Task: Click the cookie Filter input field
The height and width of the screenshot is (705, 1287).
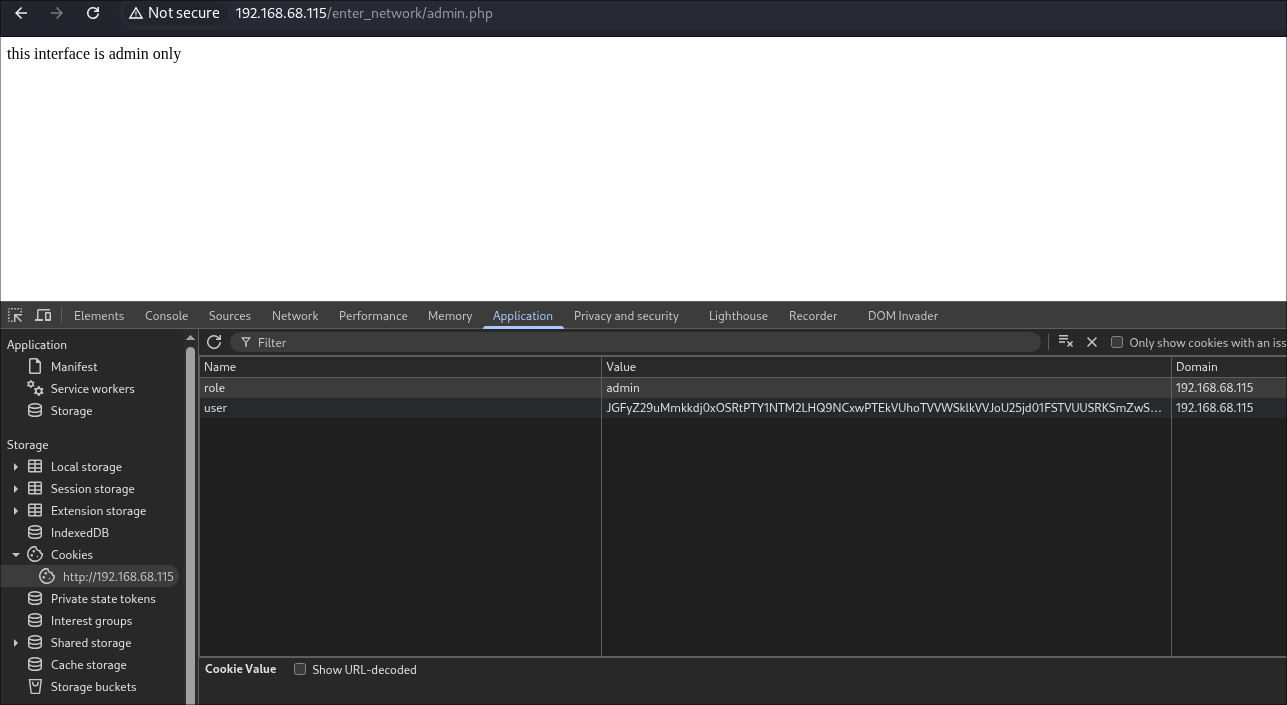Action: 640,342
